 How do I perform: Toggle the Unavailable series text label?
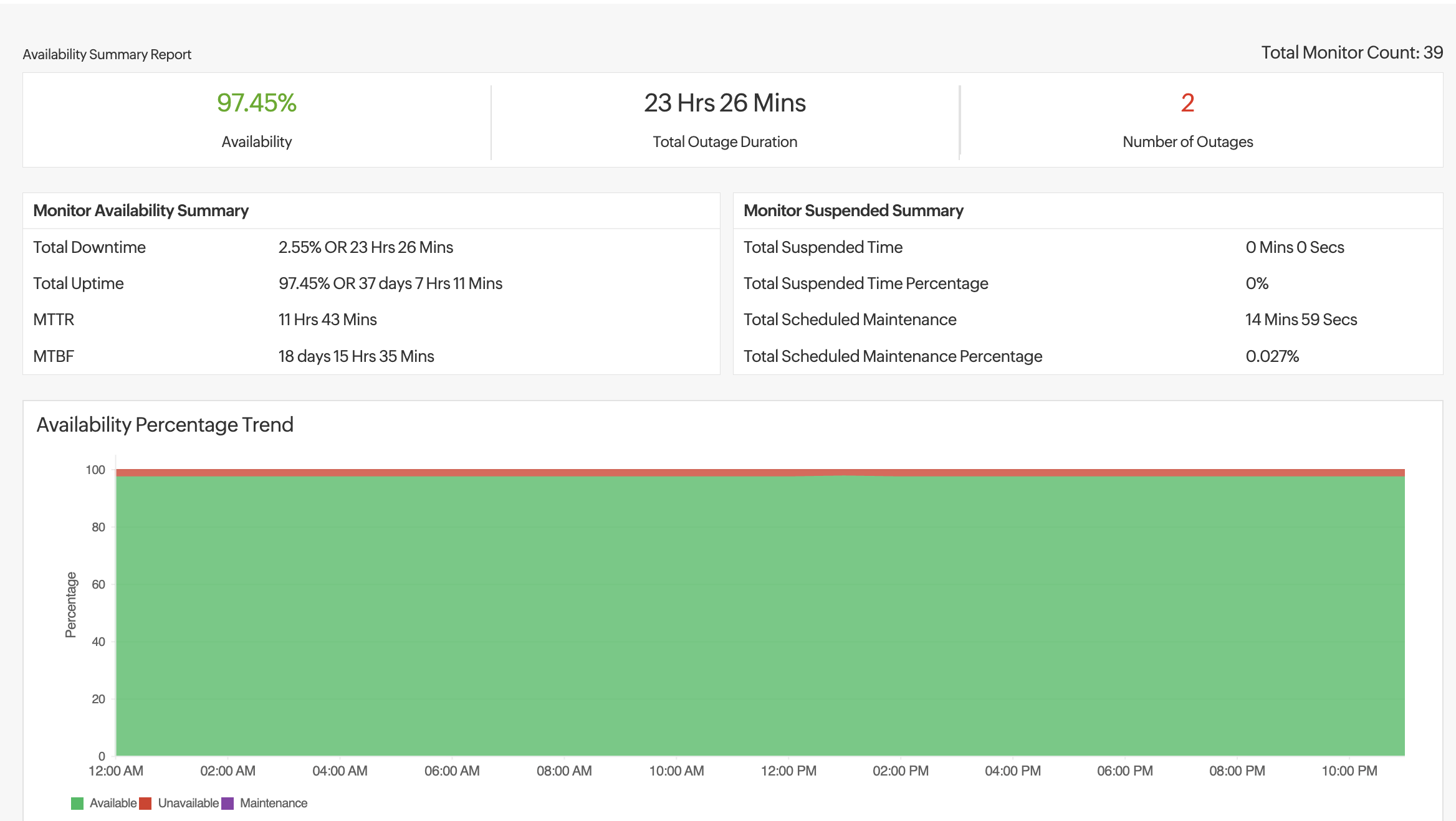click(188, 804)
